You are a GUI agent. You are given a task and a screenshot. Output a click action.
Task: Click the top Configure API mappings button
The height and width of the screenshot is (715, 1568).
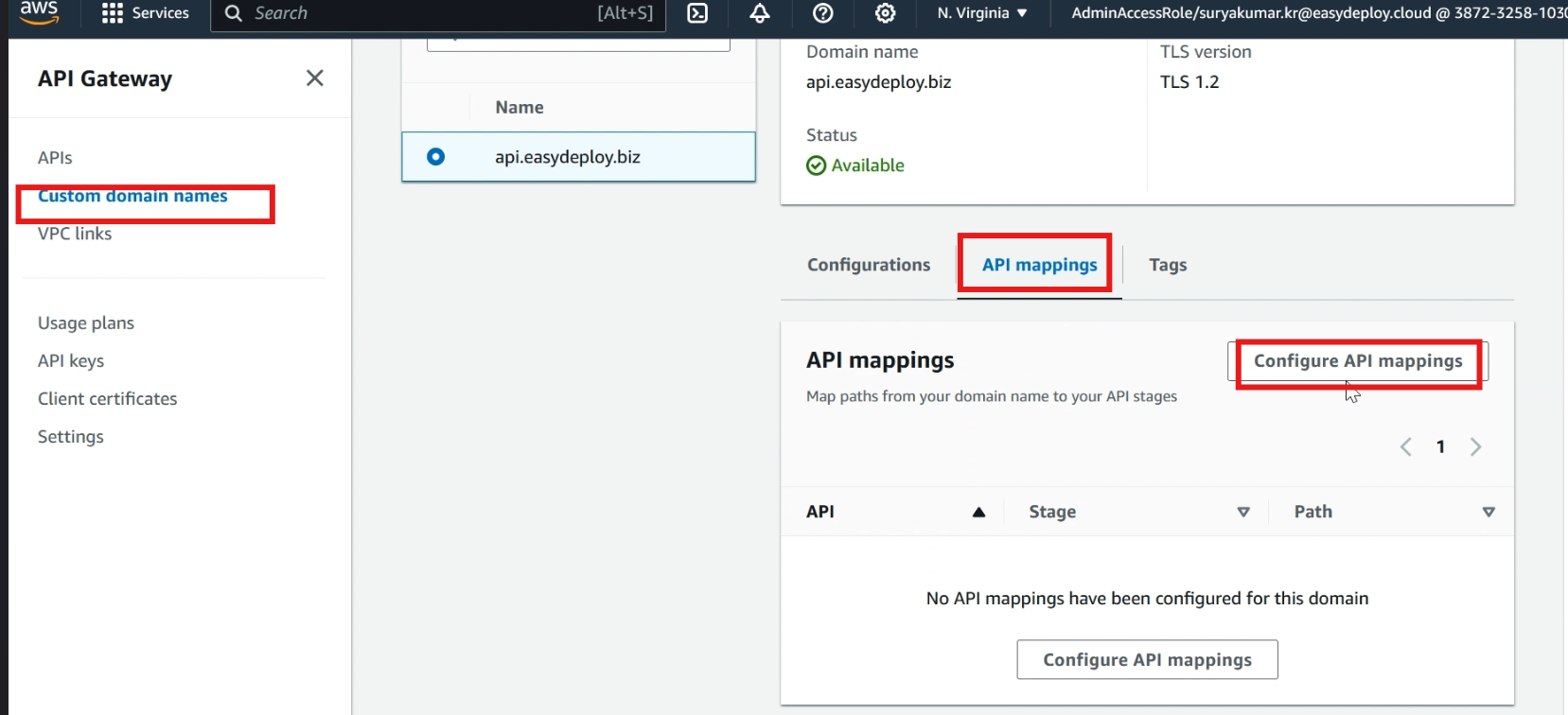click(1358, 361)
